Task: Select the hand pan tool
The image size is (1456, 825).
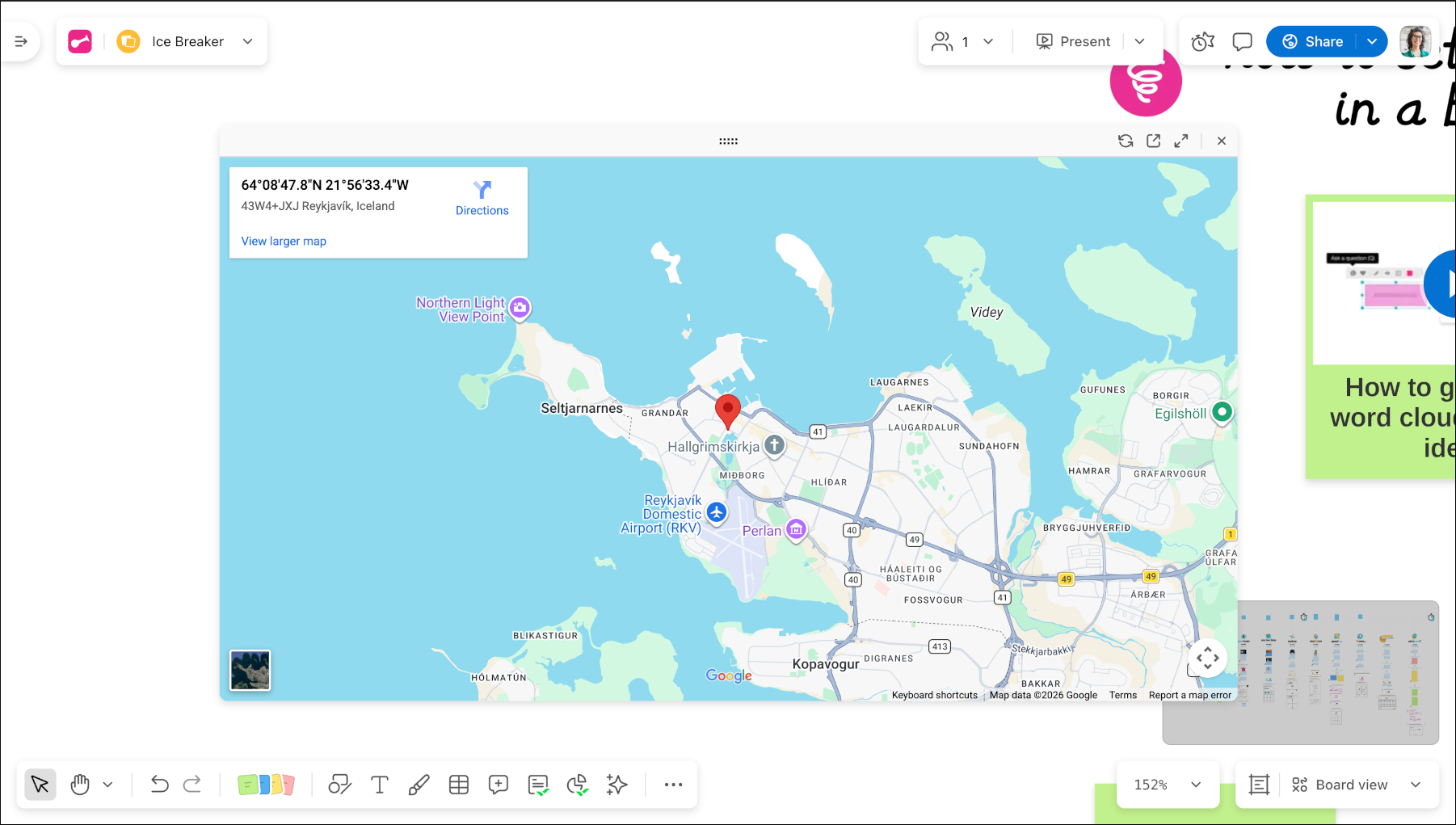Action: point(80,785)
